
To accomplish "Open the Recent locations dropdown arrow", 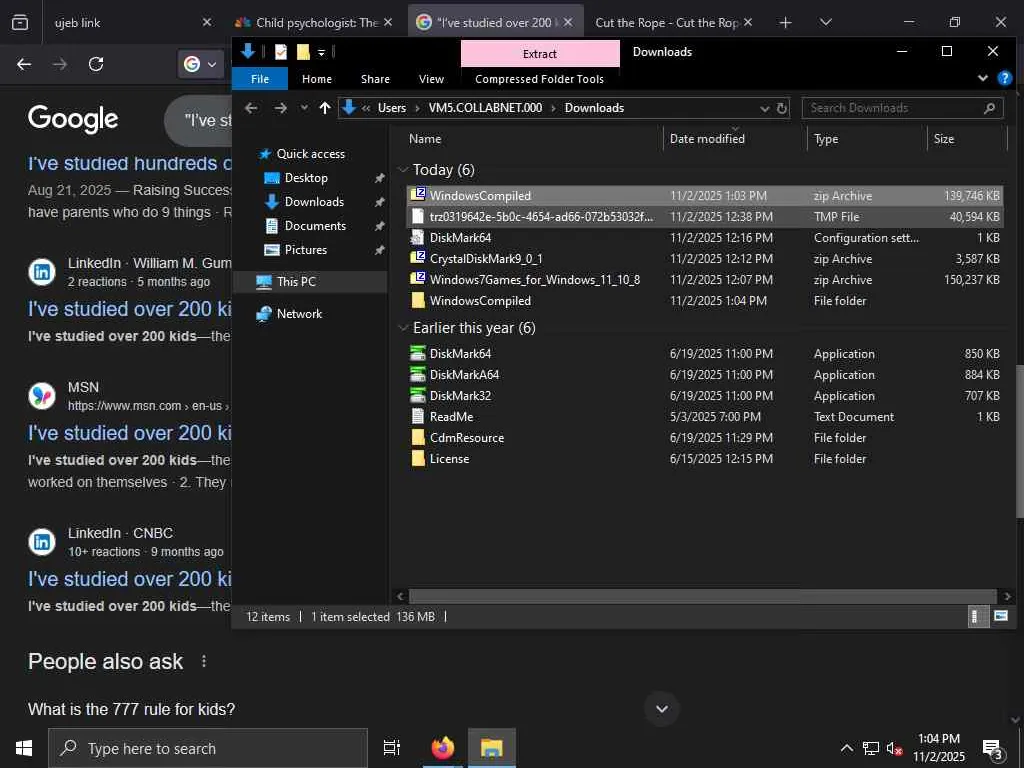I will coord(304,108).
